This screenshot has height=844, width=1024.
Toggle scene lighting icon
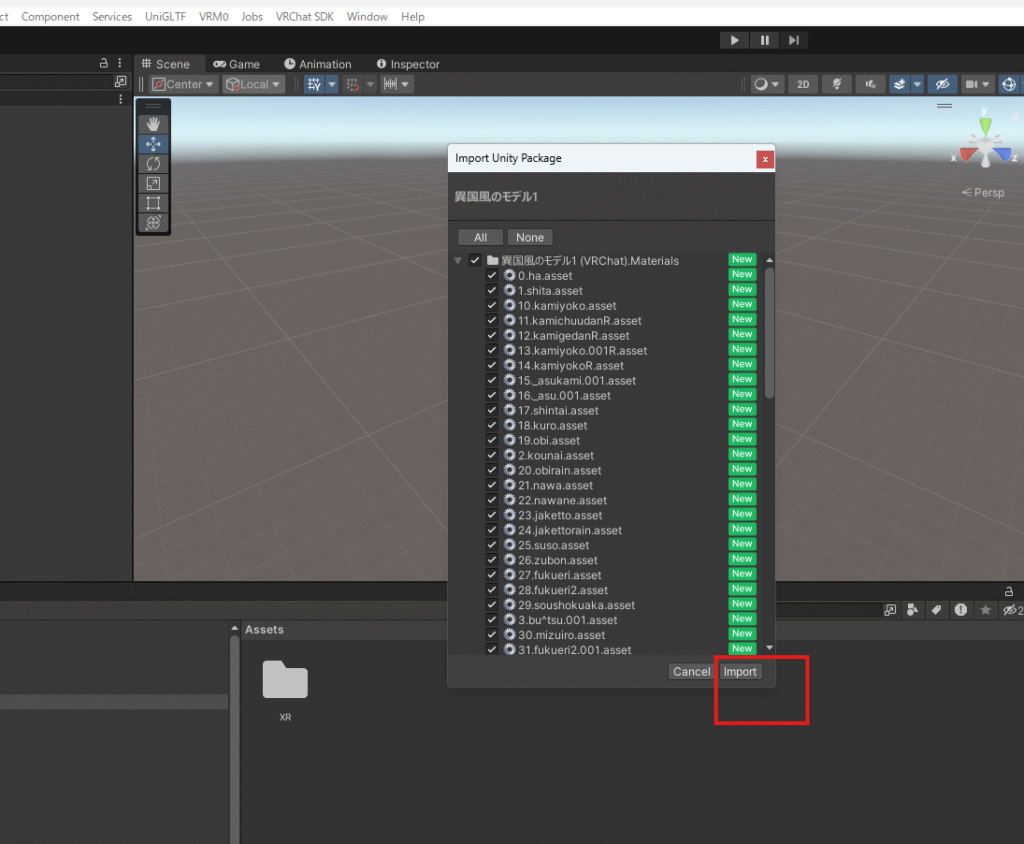837,84
